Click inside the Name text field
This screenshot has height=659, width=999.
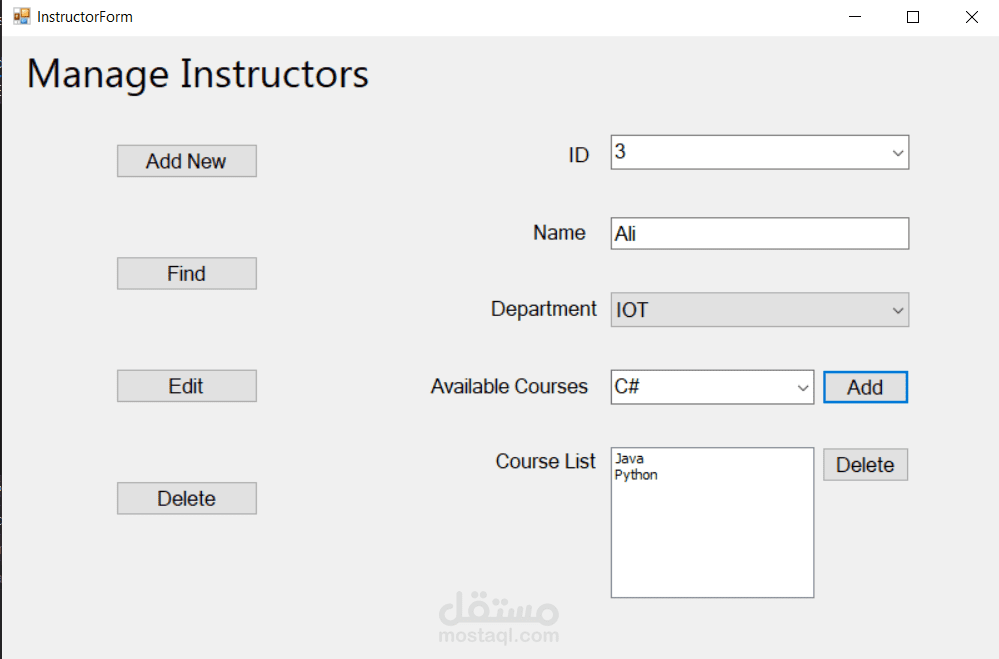point(759,234)
